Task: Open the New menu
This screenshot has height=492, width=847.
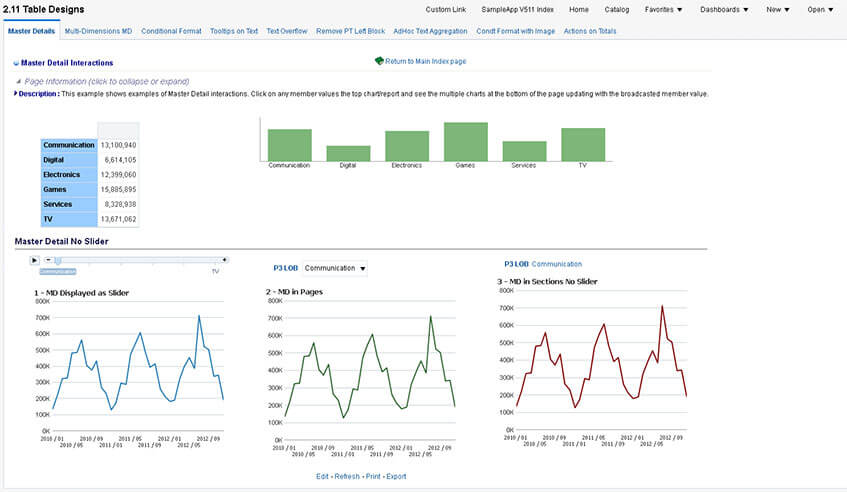Action: pos(777,9)
